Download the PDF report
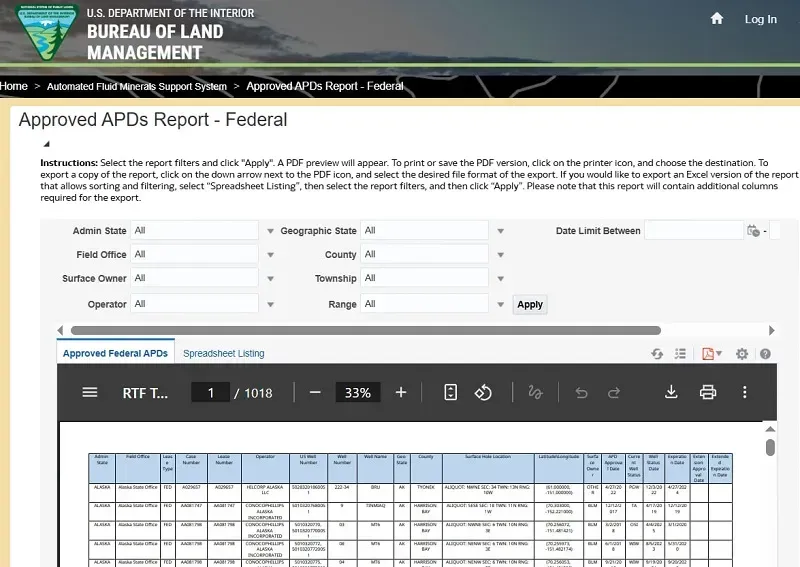This screenshot has width=800, height=567. point(672,392)
